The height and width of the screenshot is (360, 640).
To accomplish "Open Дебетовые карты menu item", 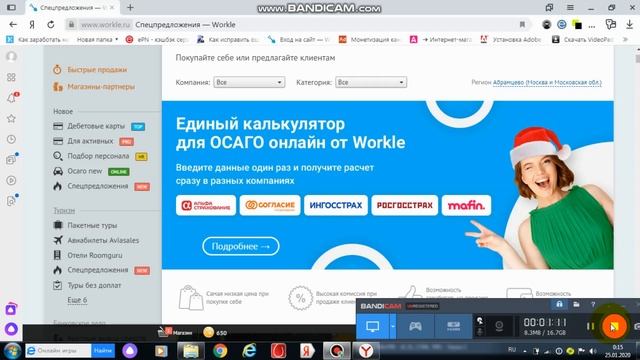I will pos(96,126).
